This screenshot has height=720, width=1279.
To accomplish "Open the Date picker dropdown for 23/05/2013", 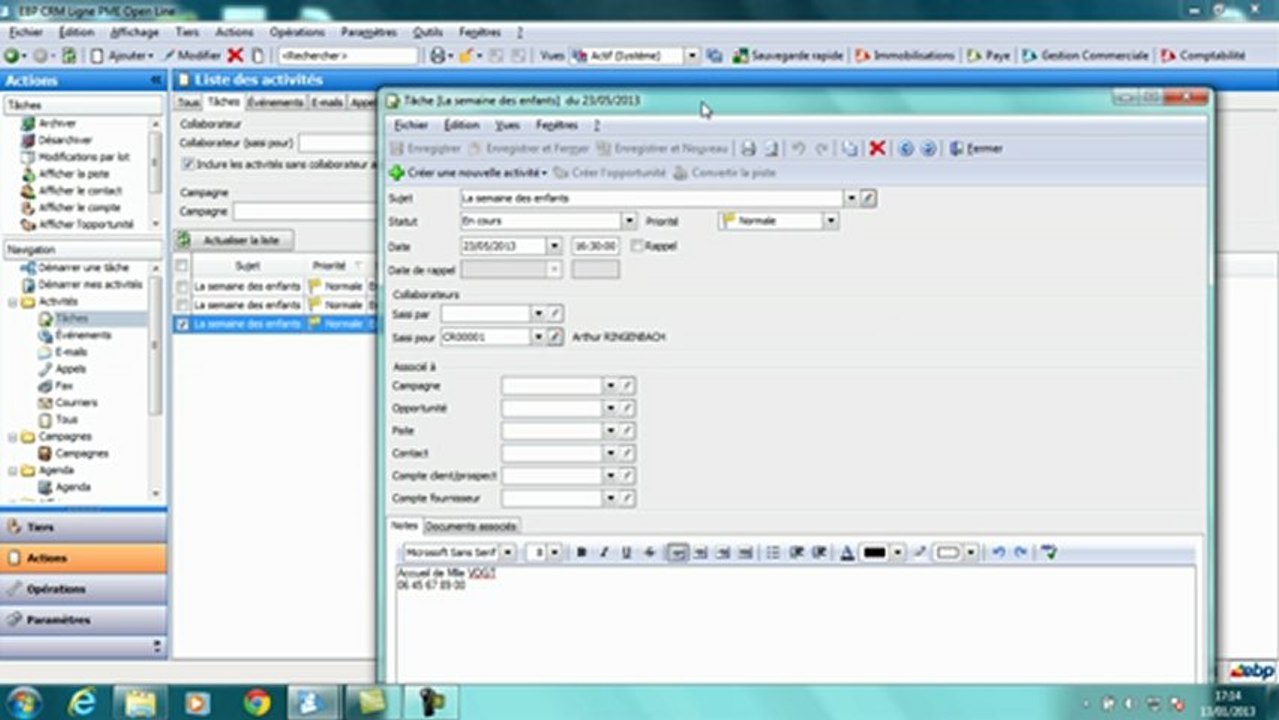I will pyautogui.click(x=554, y=245).
